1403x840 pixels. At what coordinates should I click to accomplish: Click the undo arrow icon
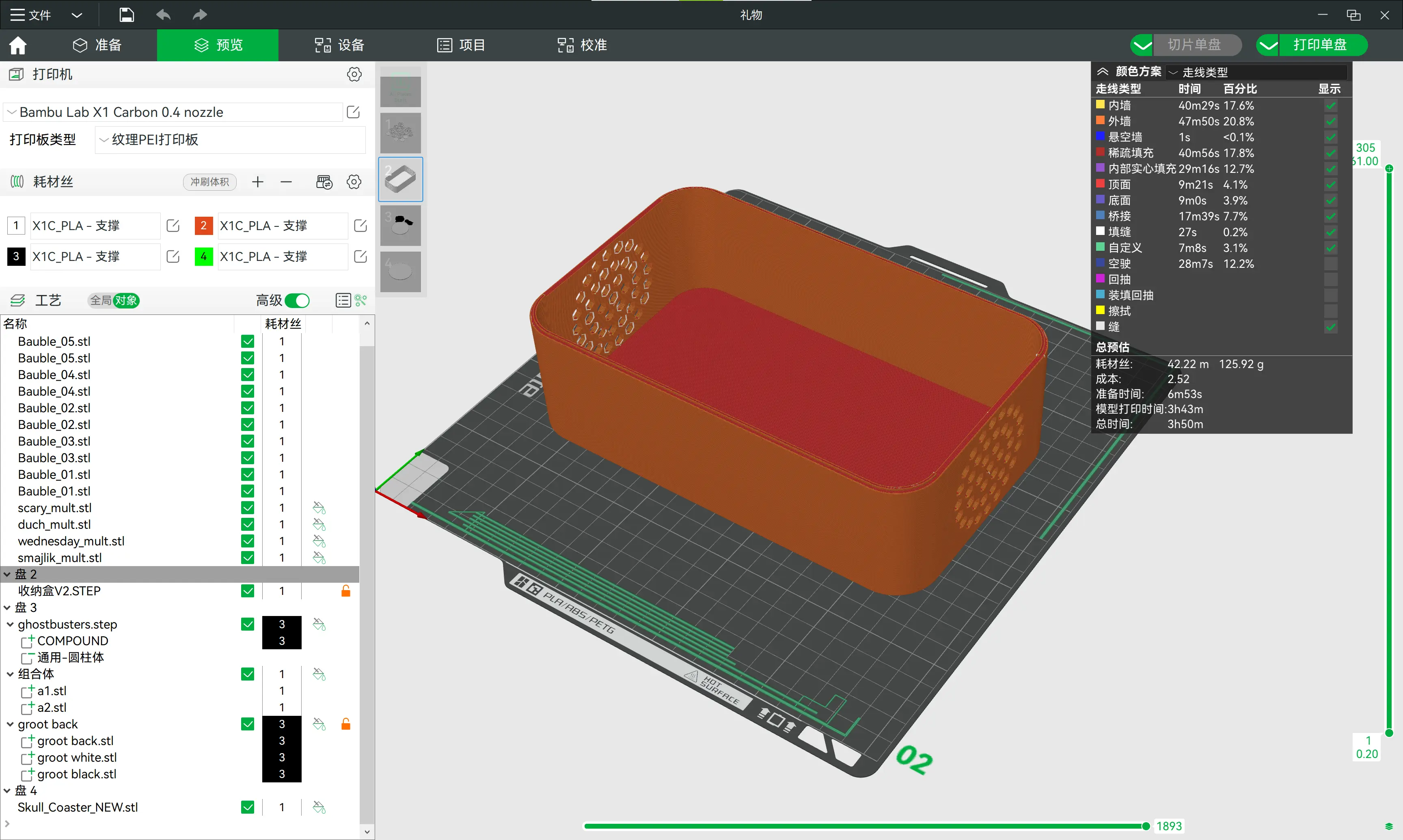click(163, 15)
